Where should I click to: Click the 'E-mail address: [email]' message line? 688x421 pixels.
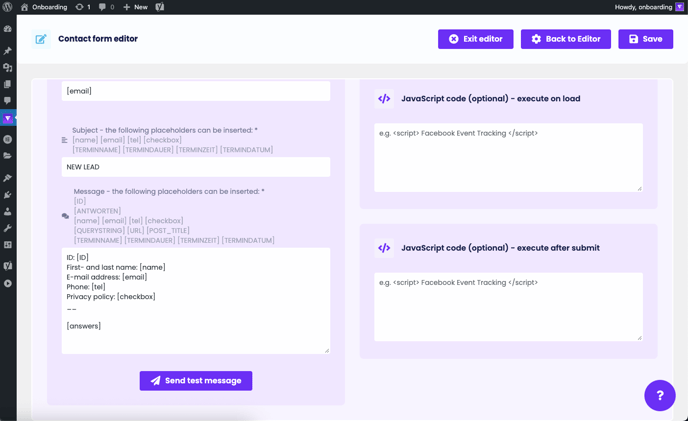[107, 277]
